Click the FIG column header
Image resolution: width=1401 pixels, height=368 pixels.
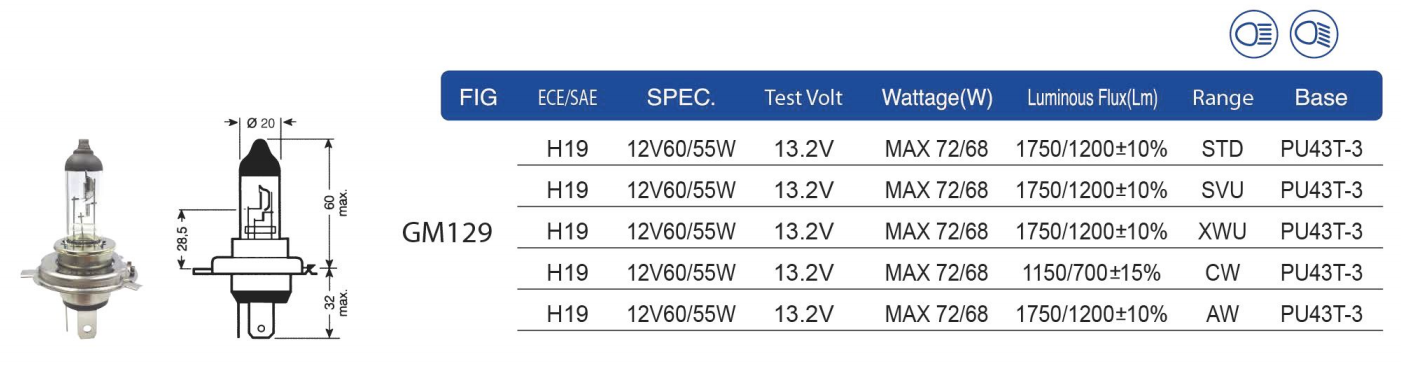(478, 98)
